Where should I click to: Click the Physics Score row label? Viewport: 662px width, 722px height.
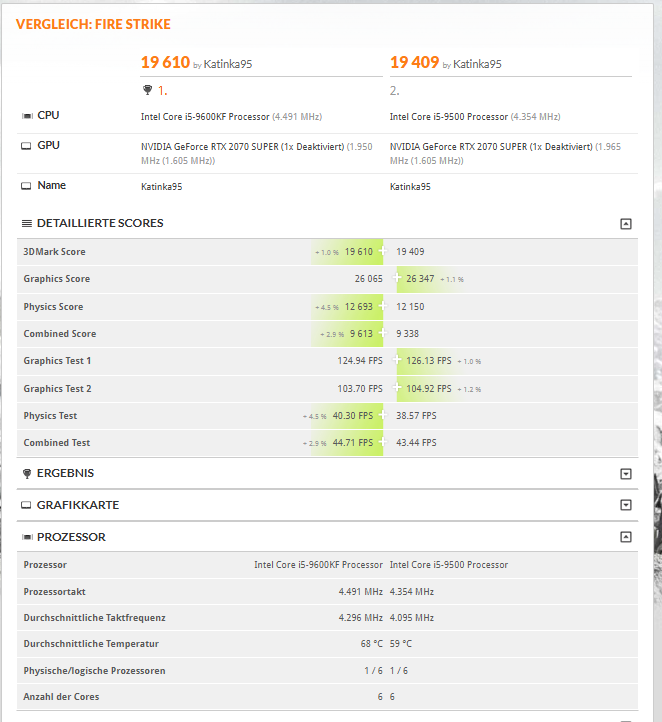[x=53, y=307]
